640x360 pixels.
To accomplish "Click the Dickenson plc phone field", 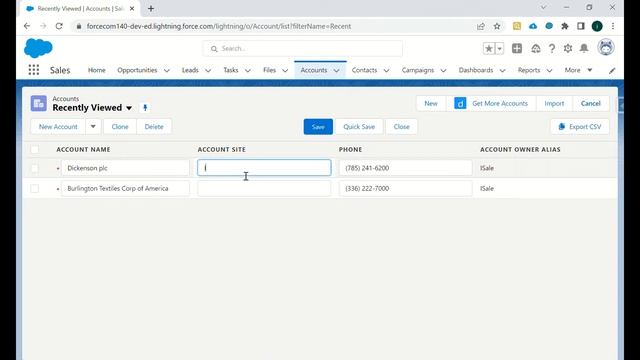I will 405,168.
